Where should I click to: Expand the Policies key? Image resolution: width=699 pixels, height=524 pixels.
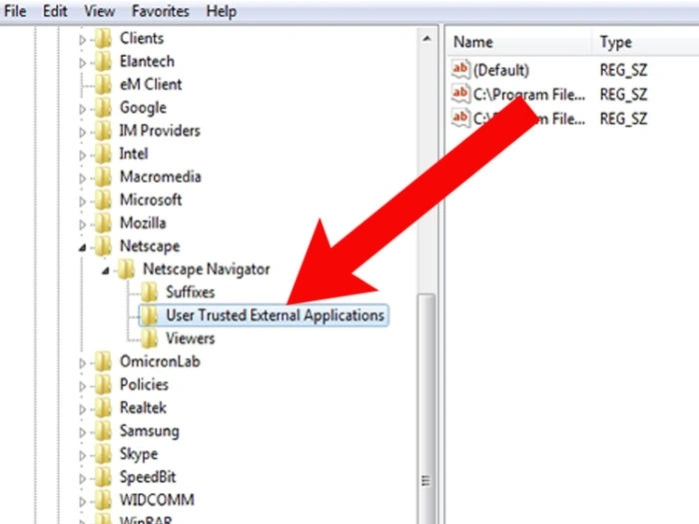pos(82,386)
